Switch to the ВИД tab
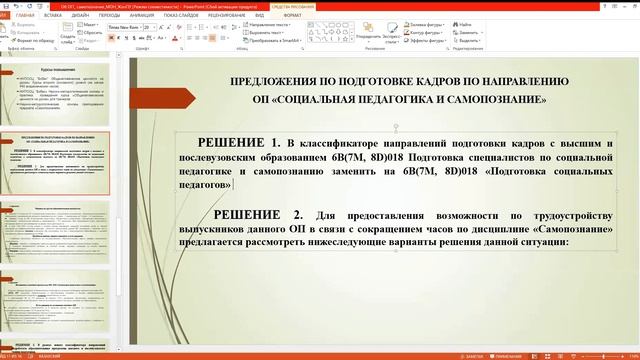This screenshot has width=640, height=360. click(260, 16)
